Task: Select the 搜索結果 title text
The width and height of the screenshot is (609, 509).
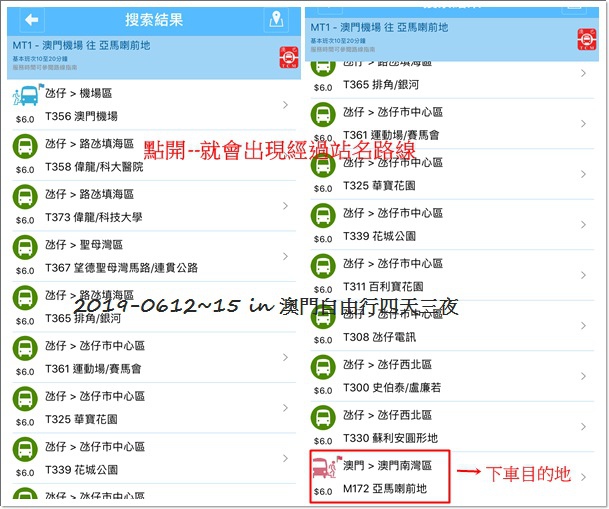Action: 154,19
